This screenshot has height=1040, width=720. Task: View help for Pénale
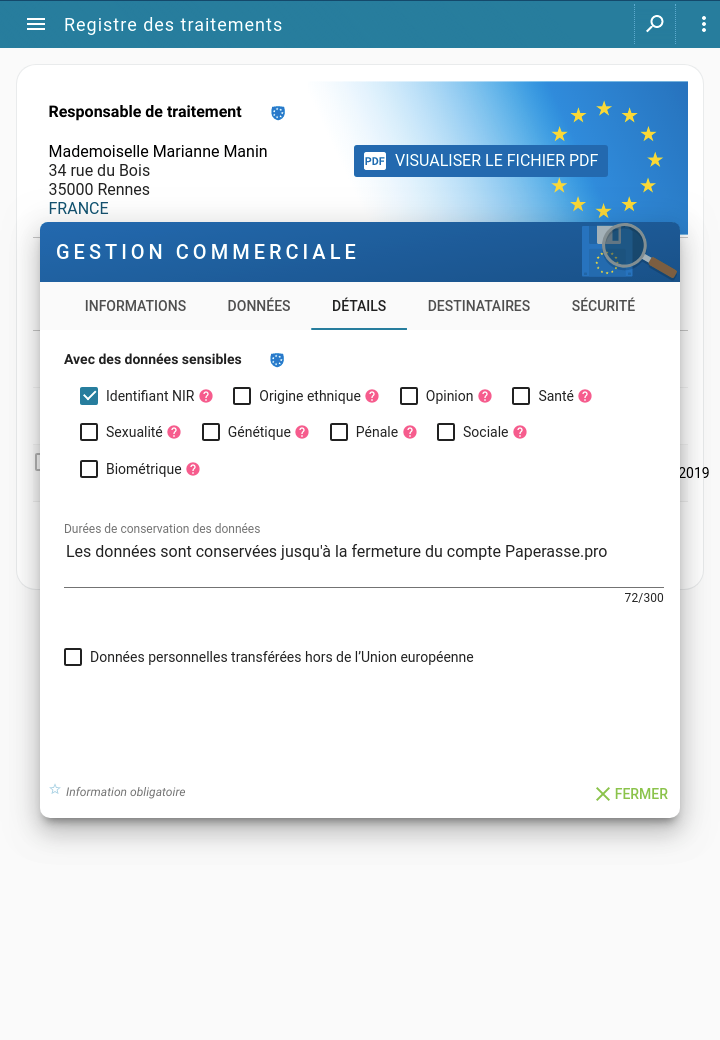pos(408,432)
